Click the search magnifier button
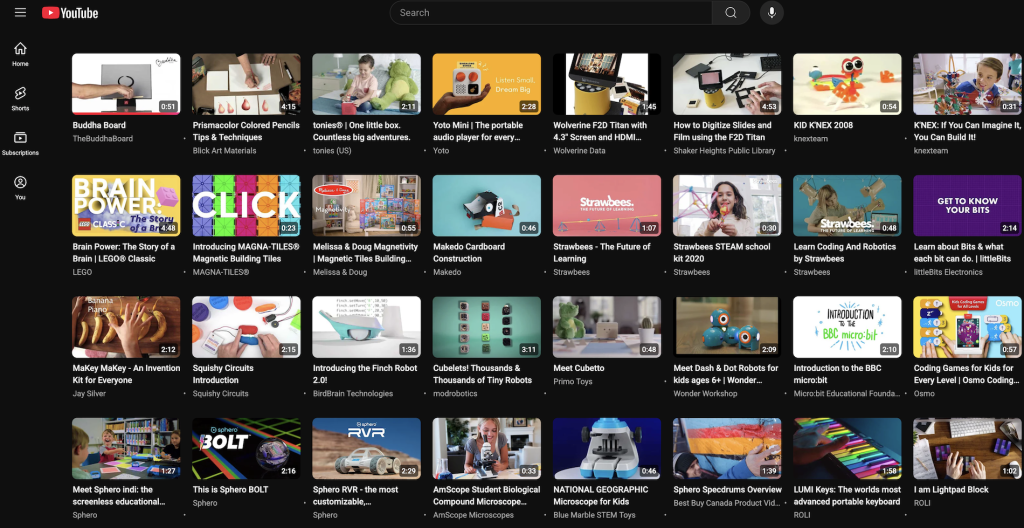1024x528 pixels. [x=731, y=13]
